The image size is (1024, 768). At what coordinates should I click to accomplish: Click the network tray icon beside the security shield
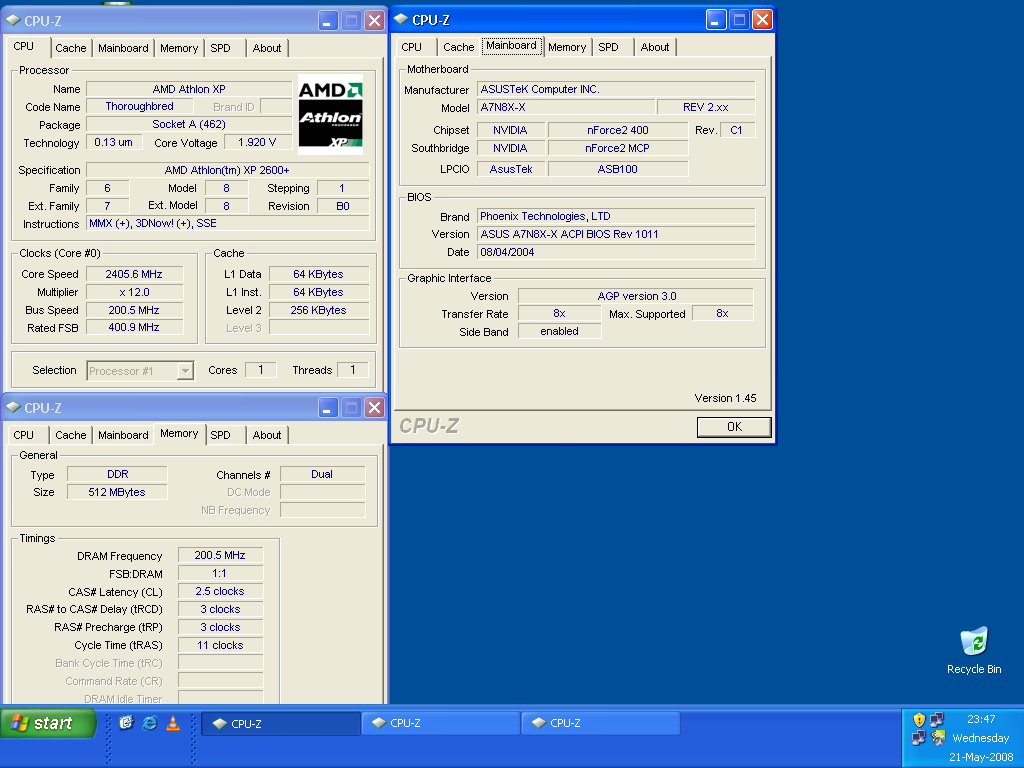[x=937, y=720]
